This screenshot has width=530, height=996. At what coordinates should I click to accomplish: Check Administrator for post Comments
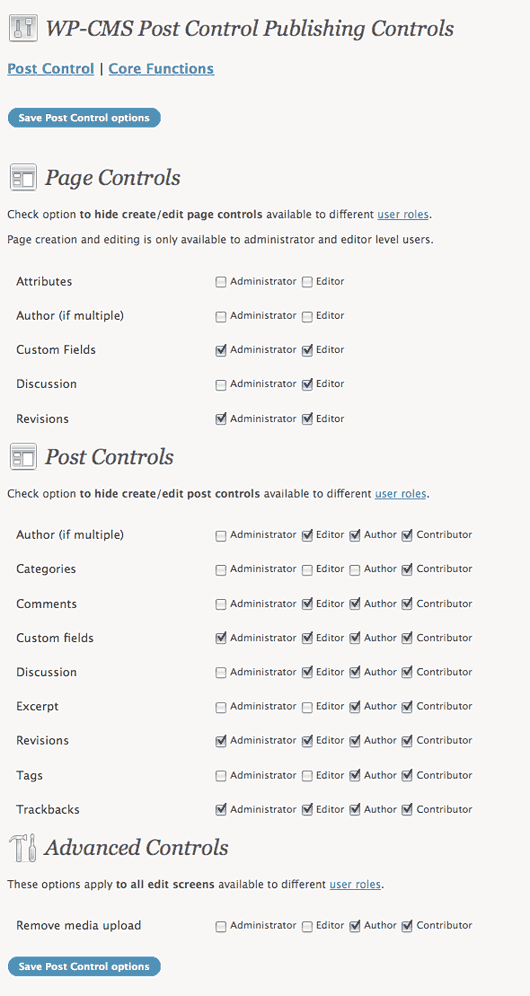(x=221, y=605)
